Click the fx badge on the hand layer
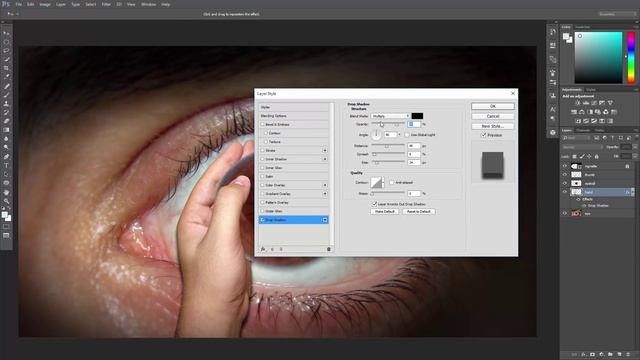This screenshot has height=360, width=640. 628,192
